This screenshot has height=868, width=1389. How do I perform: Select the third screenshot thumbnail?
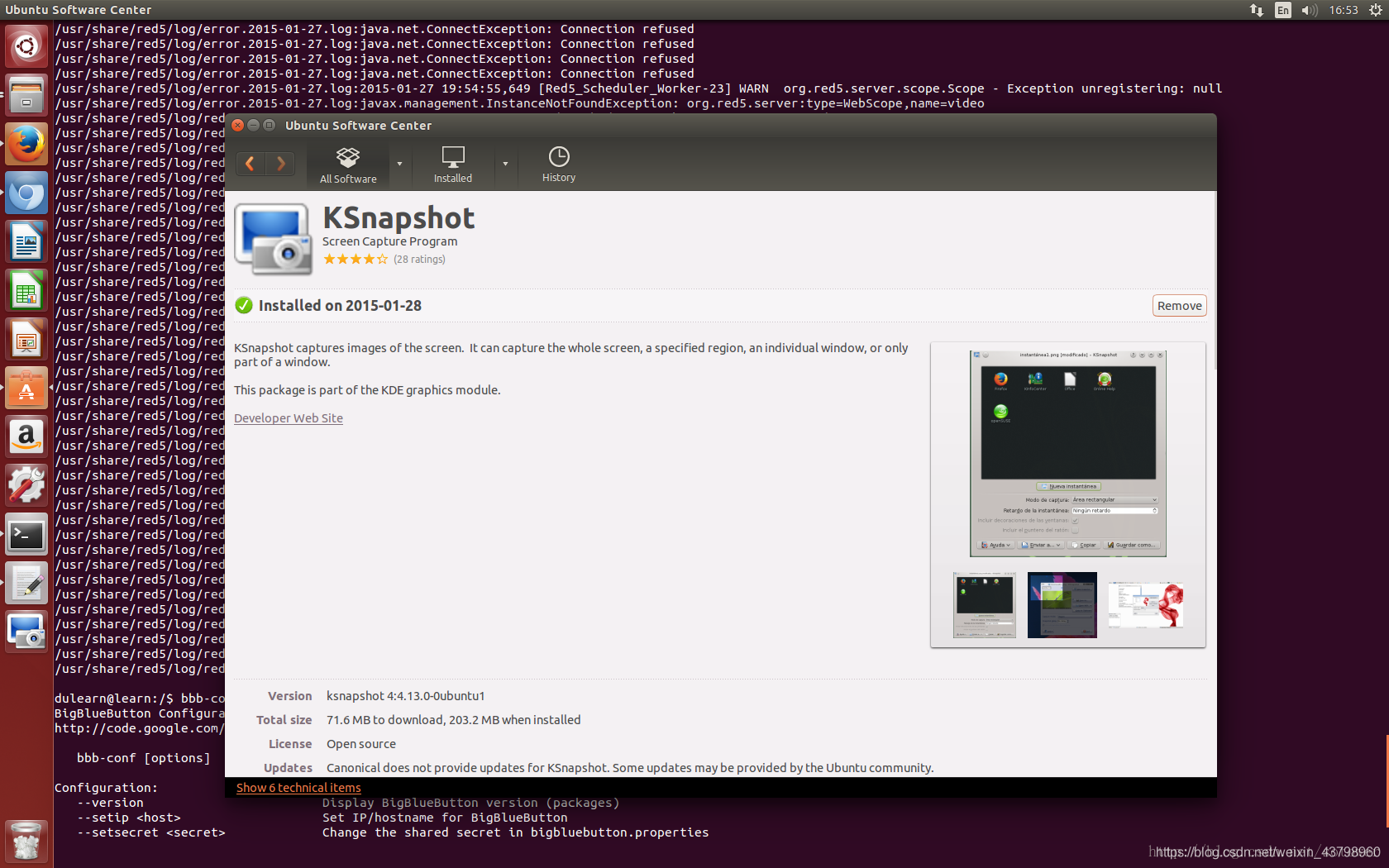(x=1146, y=605)
